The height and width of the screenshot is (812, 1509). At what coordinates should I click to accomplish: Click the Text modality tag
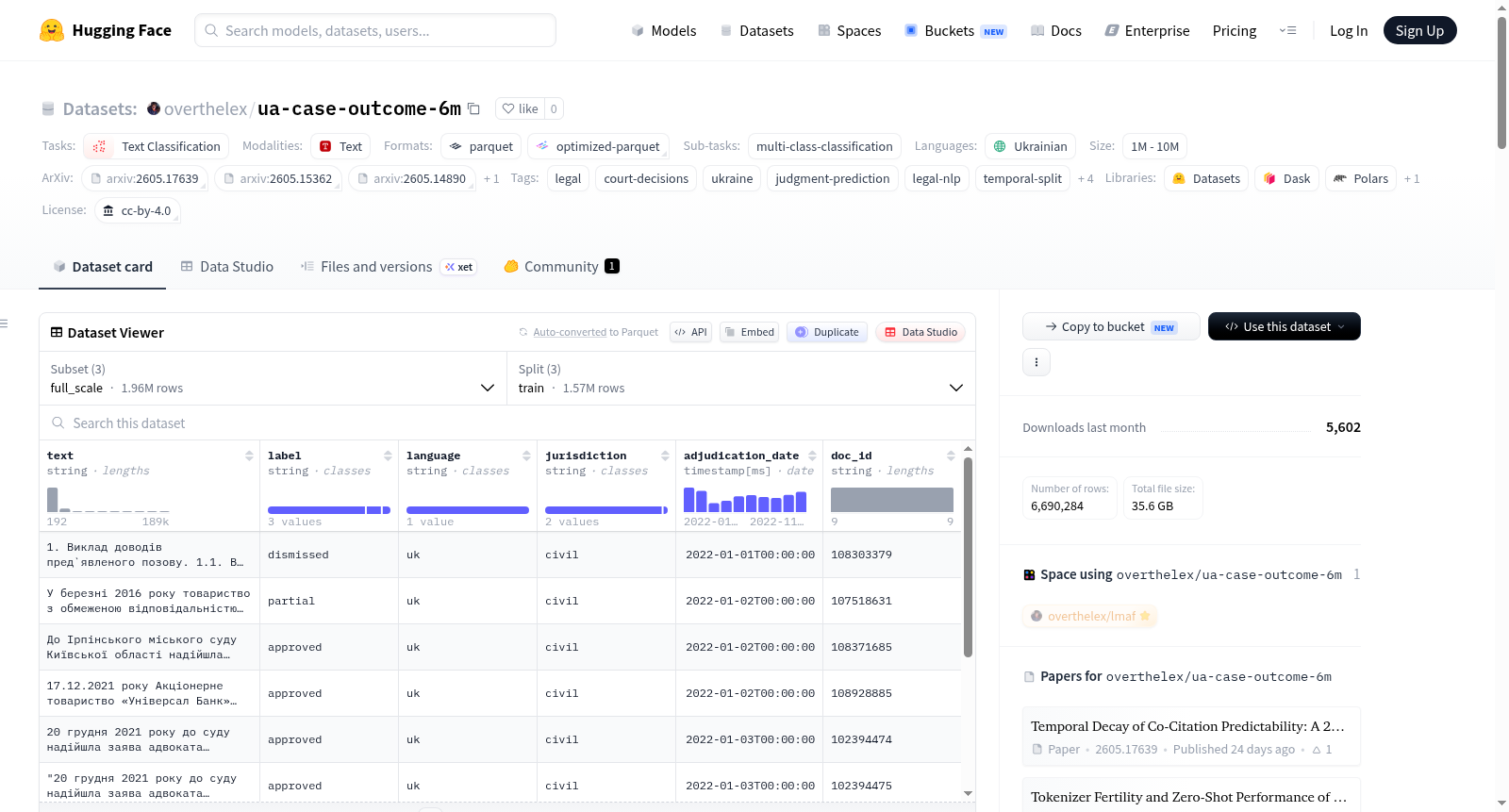(340, 146)
